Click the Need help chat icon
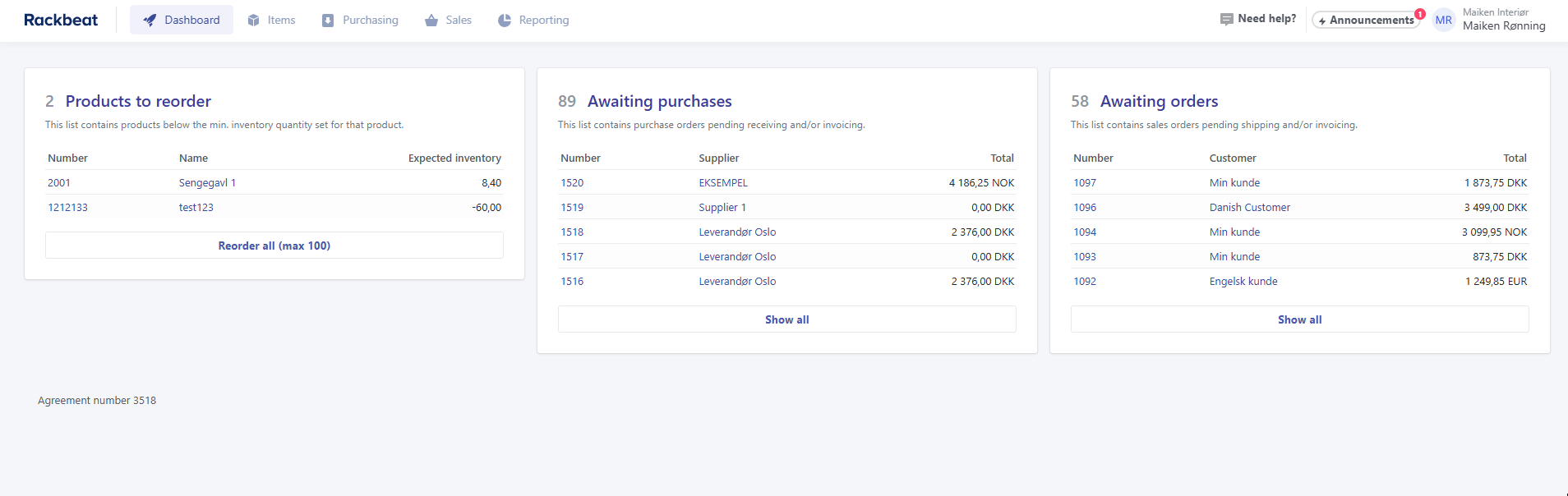1568x496 pixels. tap(1226, 19)
